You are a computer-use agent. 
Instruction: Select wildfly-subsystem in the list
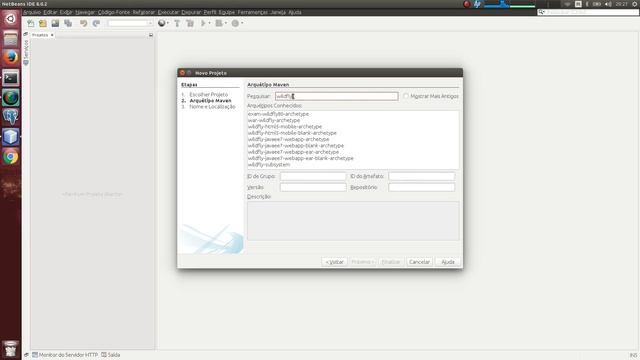point(269,164)
